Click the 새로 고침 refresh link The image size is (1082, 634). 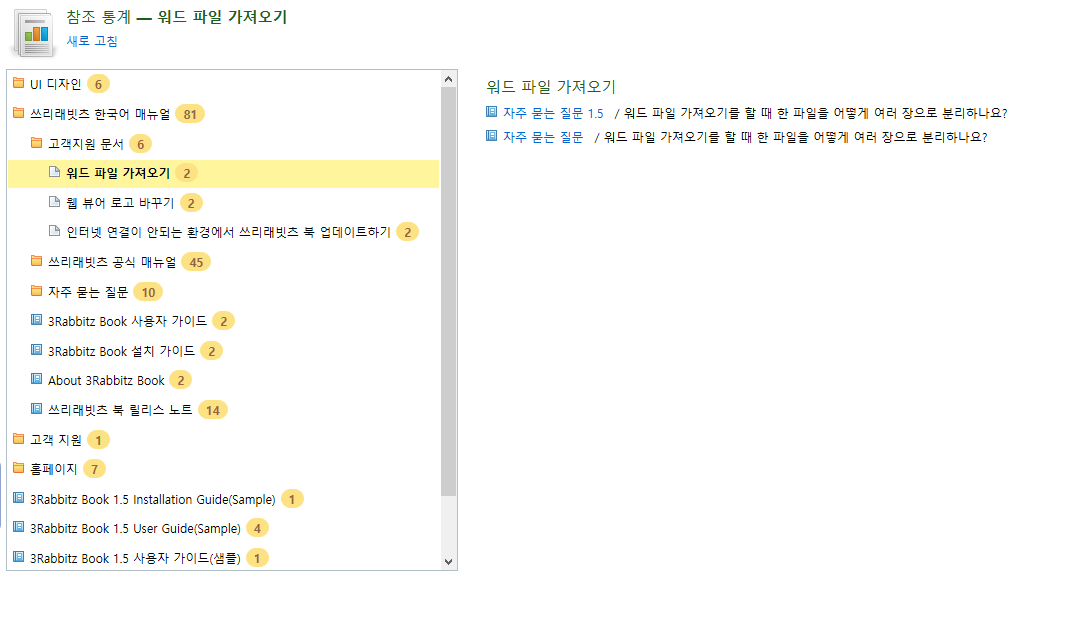pyautogui.click(x=92, y=41)
